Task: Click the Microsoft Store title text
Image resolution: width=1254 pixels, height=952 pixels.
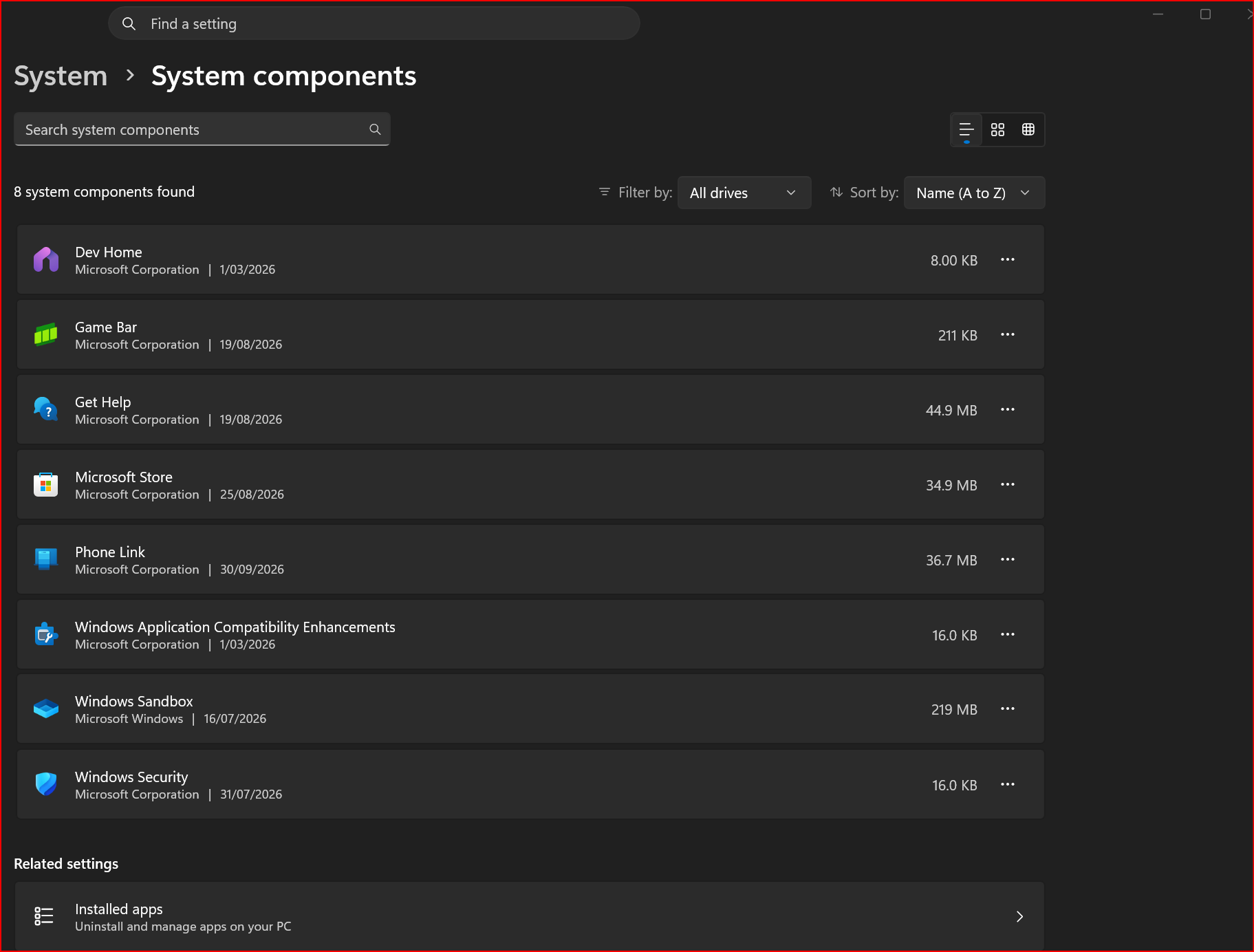Action: coord(124,477)
